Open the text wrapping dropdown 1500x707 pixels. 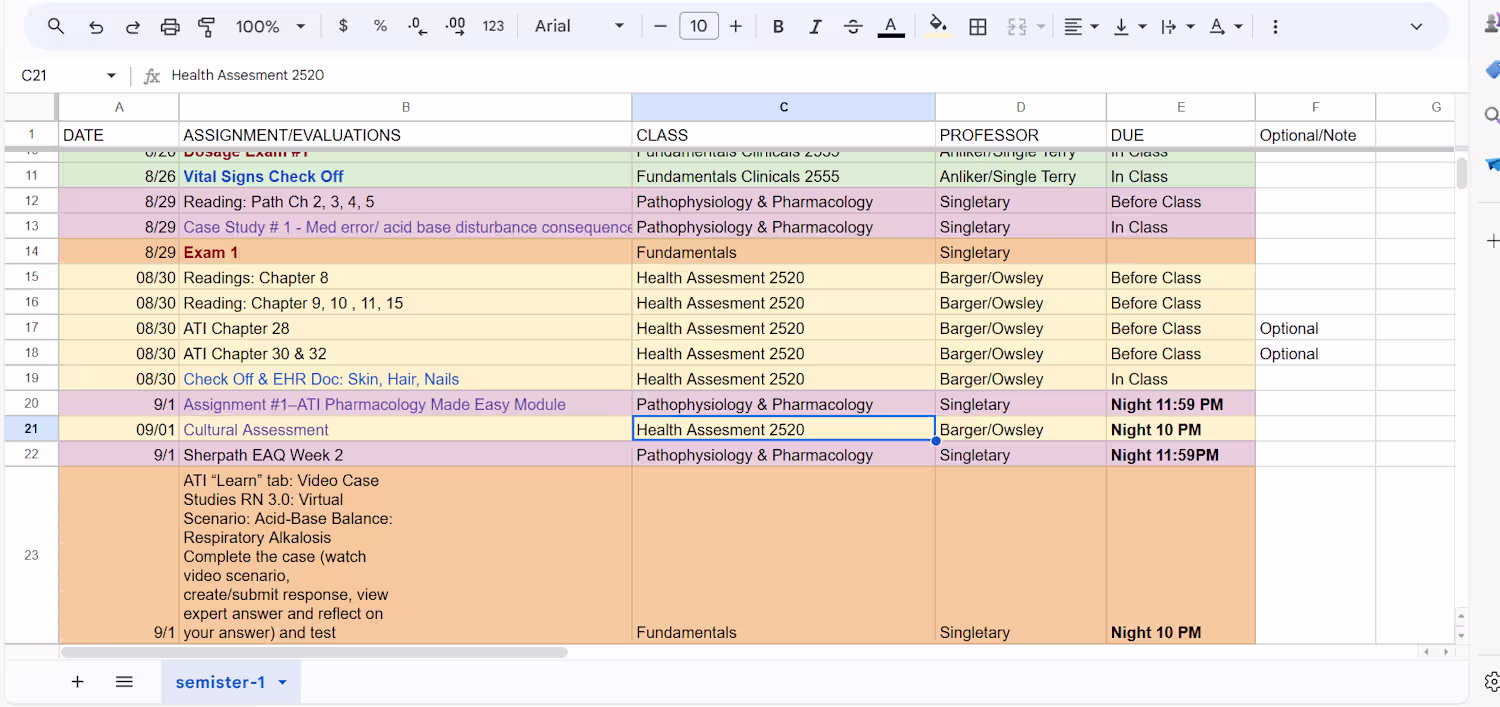(1178, 27)
